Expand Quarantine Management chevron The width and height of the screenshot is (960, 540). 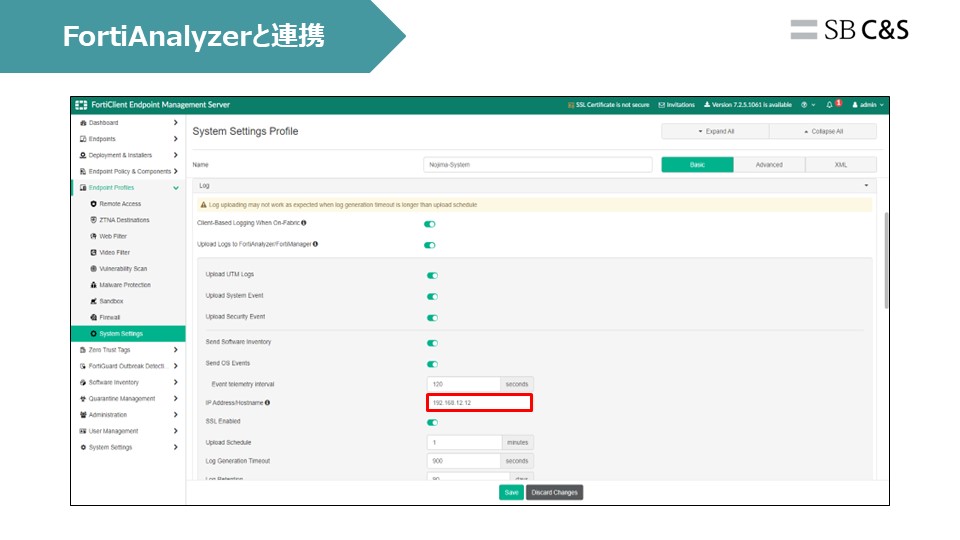[176, 399]
